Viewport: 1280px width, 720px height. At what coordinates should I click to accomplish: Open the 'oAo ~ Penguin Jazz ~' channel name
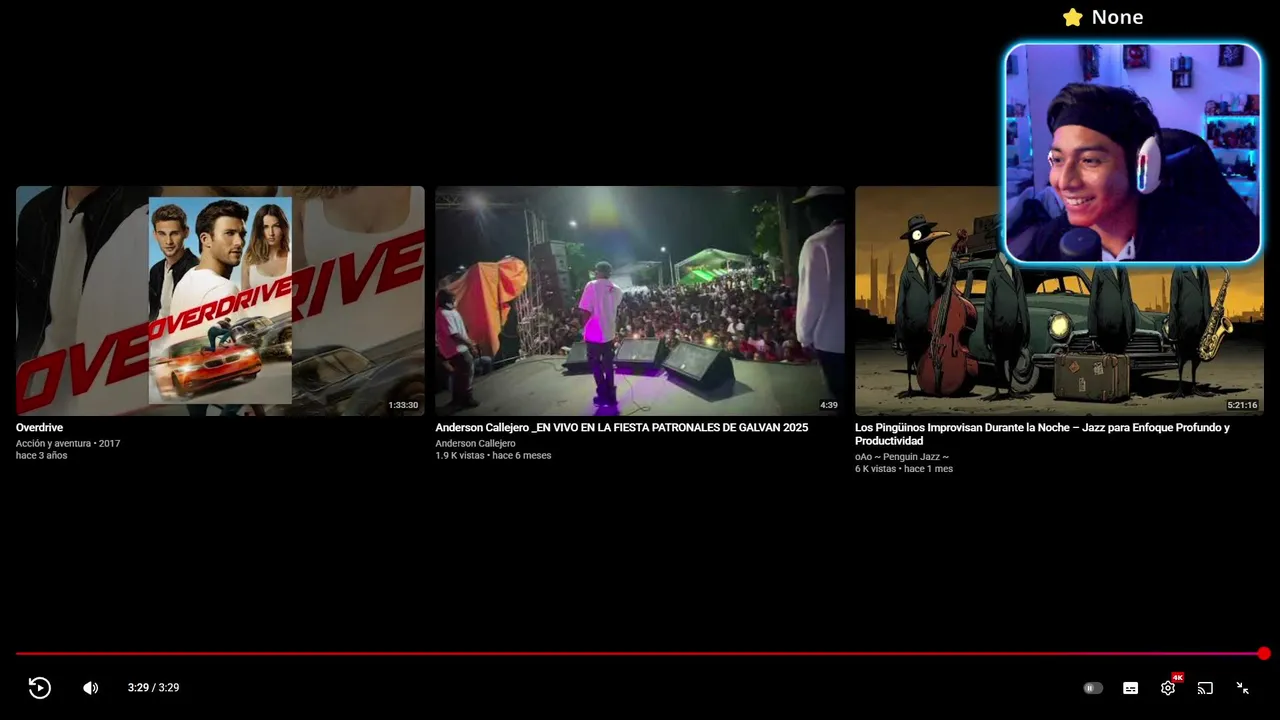(x=902, y=456)
